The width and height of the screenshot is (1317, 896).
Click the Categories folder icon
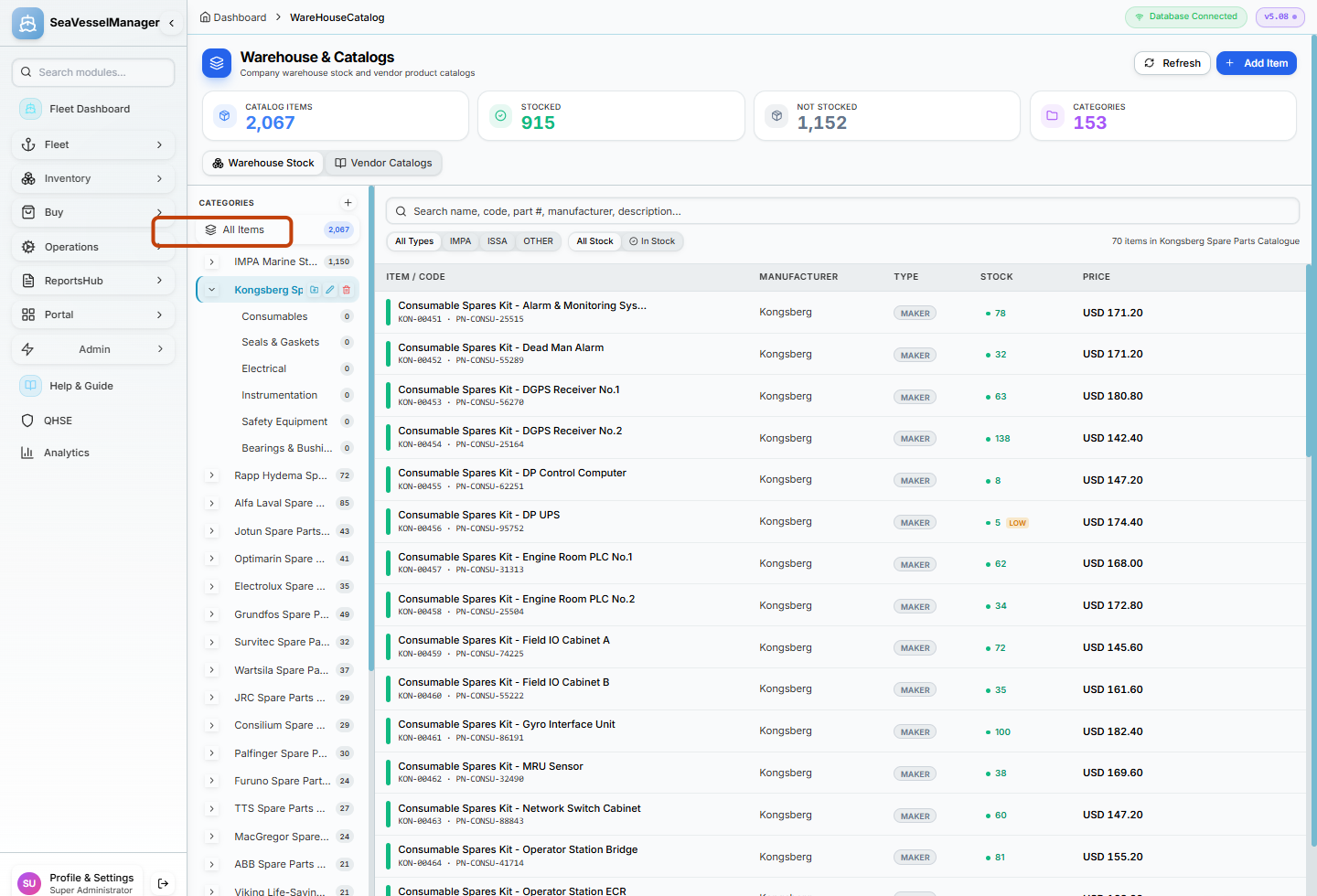pyautogui.click(x=1053, y=116)
